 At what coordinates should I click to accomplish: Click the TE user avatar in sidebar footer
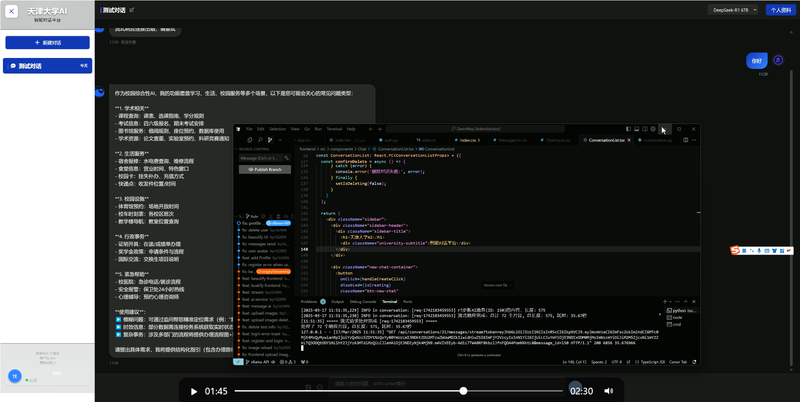point(14,376)
